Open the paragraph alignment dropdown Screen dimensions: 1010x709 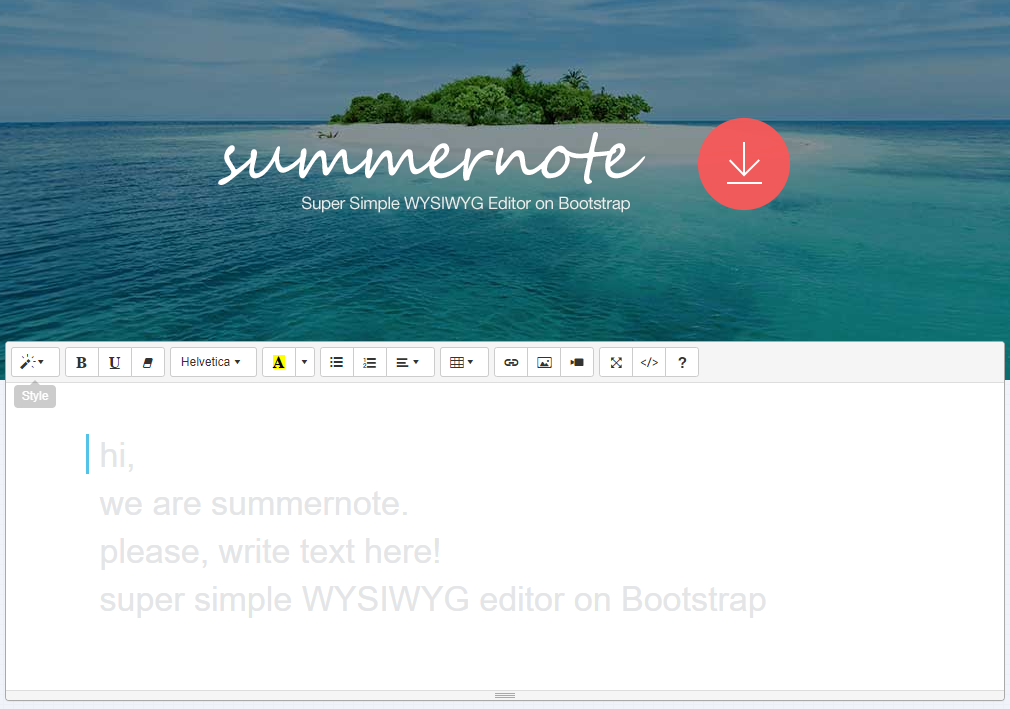pyautogui.click(x=410, y=362)
